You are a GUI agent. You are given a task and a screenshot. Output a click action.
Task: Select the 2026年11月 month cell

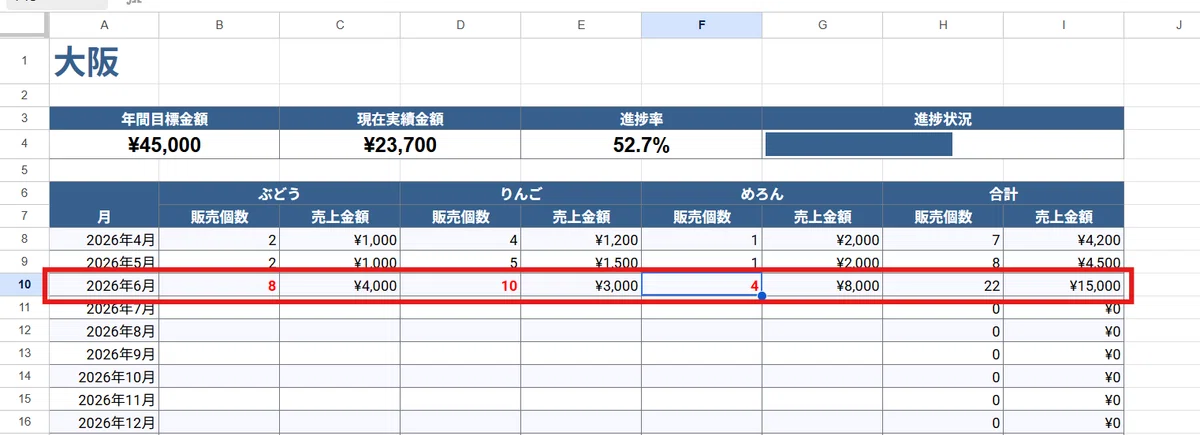coord(104,399)
